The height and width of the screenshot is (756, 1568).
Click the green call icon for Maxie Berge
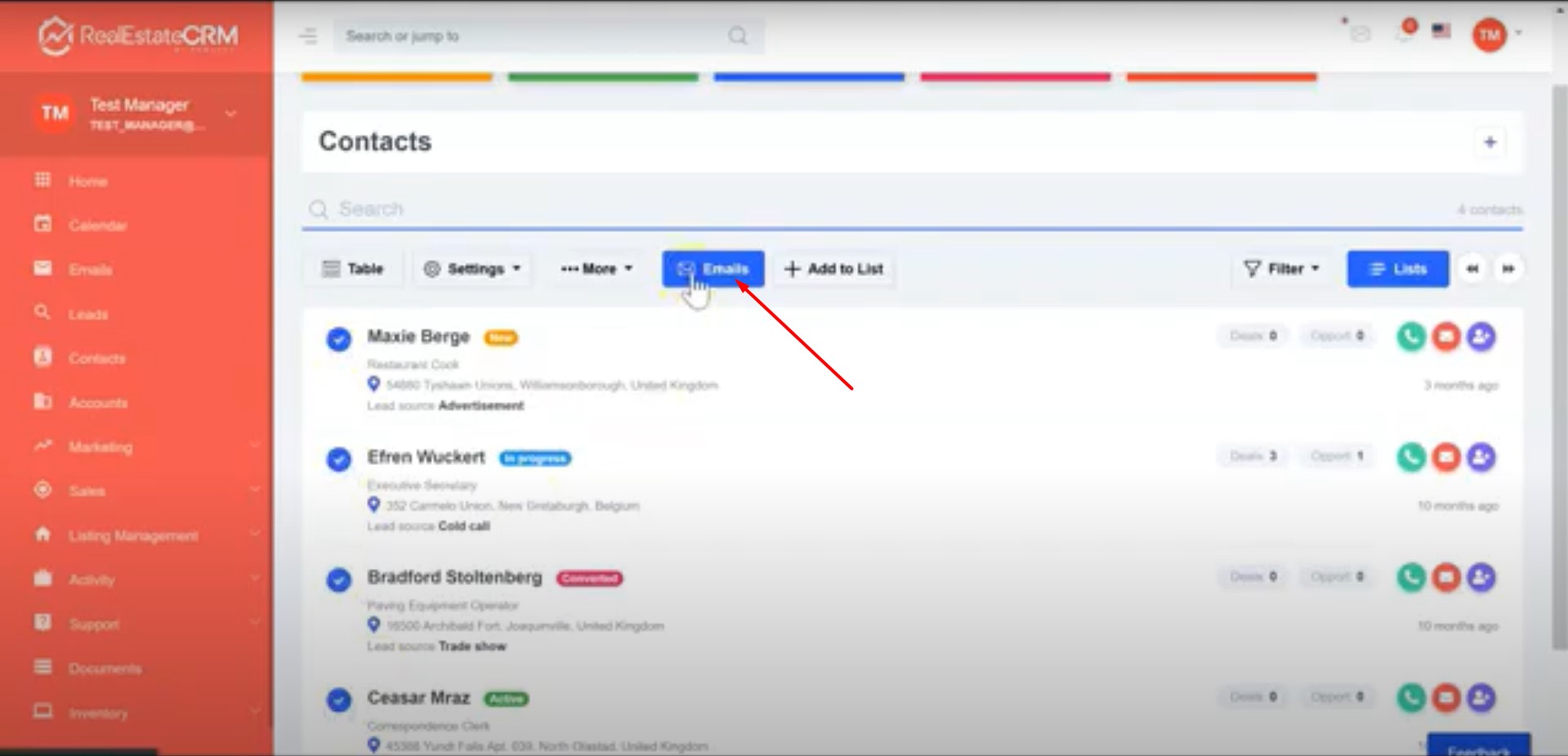pos(1410,337)
